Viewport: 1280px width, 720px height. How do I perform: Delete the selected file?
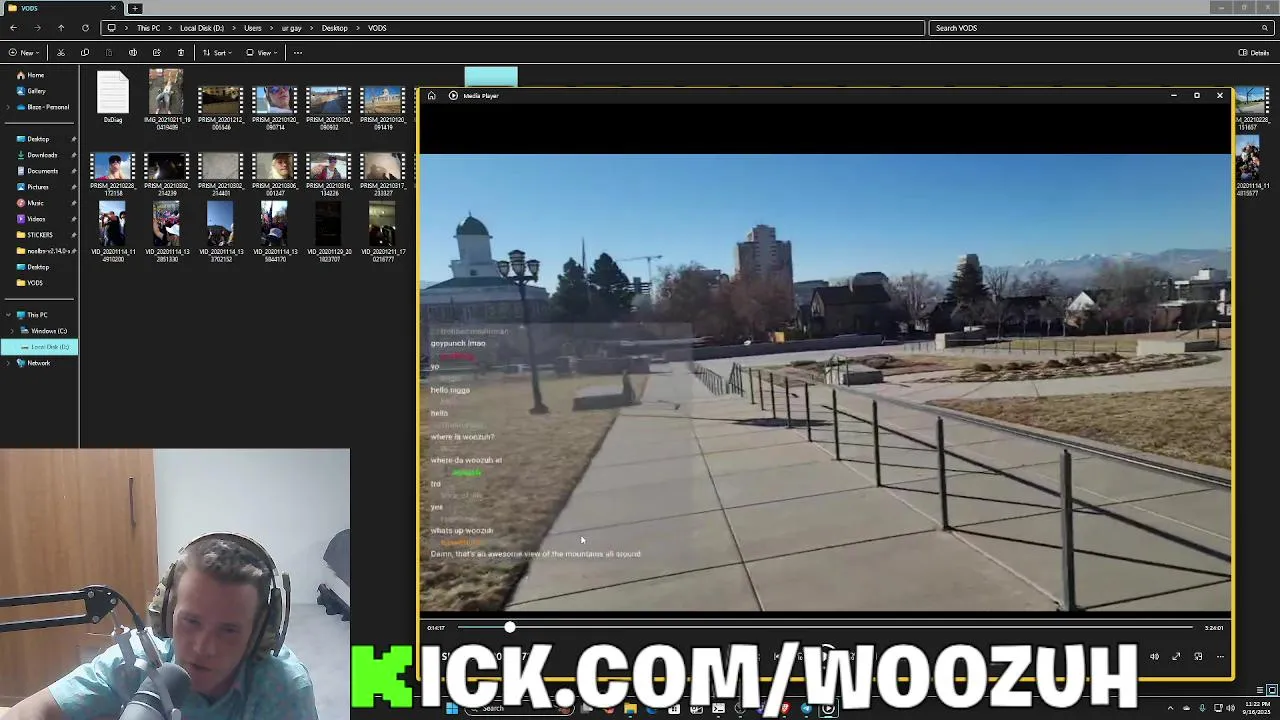(x=180, y=53)
